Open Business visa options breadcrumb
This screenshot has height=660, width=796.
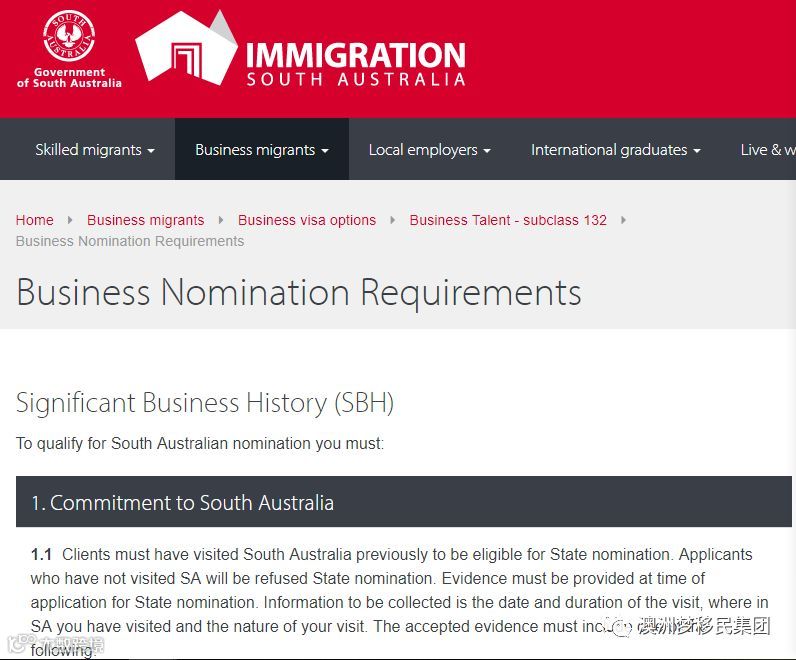pyautogui.click(x=307, y=220)
